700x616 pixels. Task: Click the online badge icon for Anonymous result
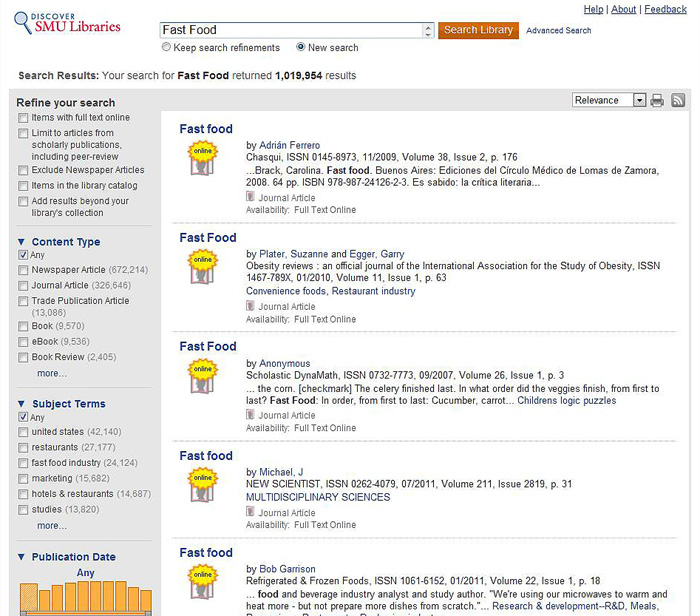pos(203,376)
